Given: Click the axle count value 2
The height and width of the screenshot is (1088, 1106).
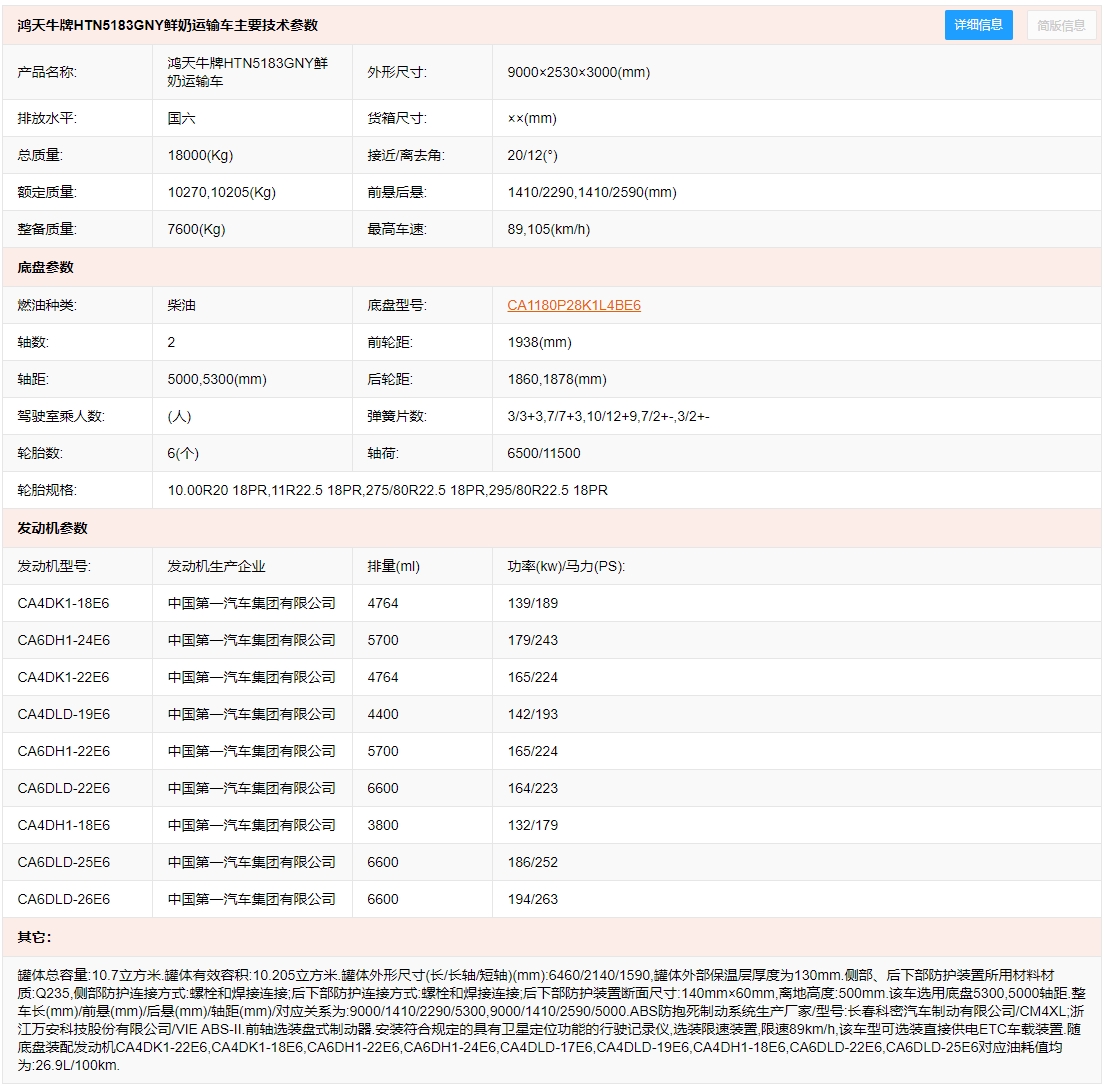Looking at the screenshot, I should (x=171, y=342).
